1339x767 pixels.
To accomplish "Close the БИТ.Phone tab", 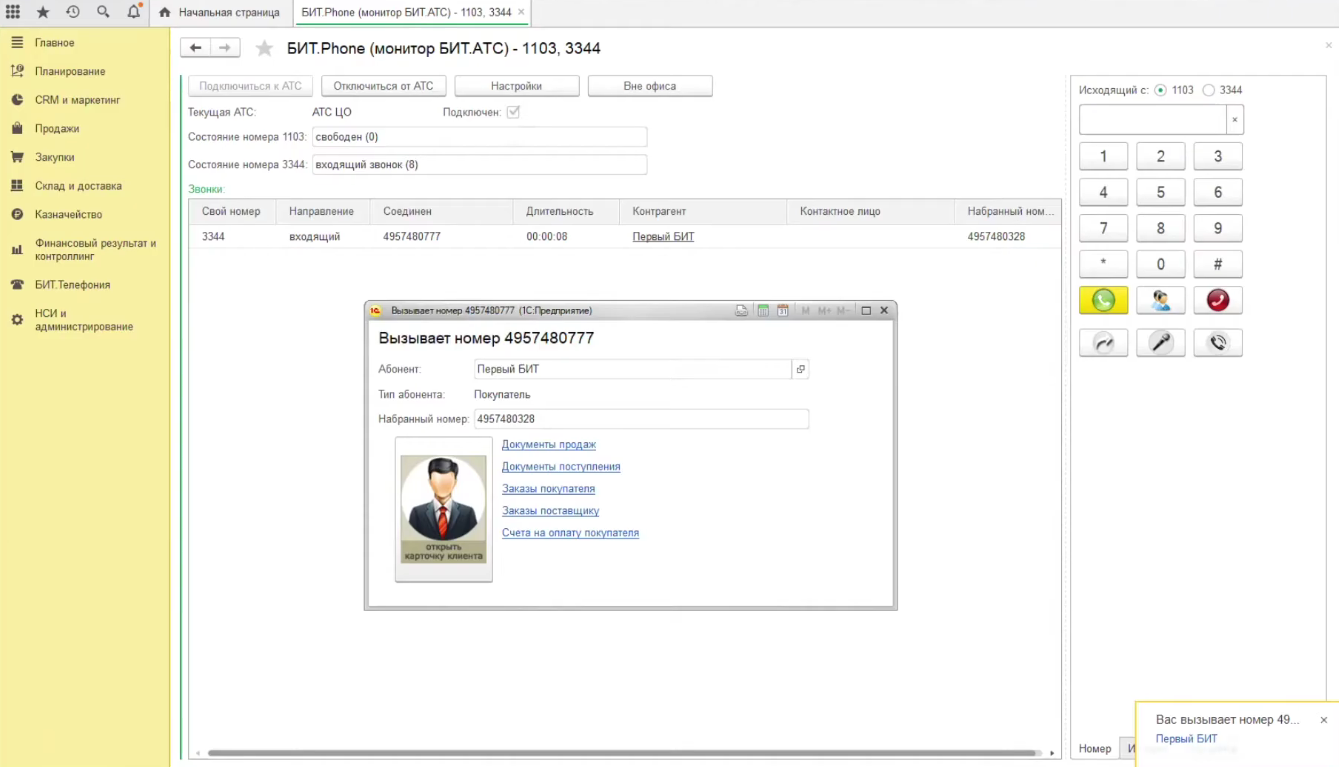I will click(521, 12).
